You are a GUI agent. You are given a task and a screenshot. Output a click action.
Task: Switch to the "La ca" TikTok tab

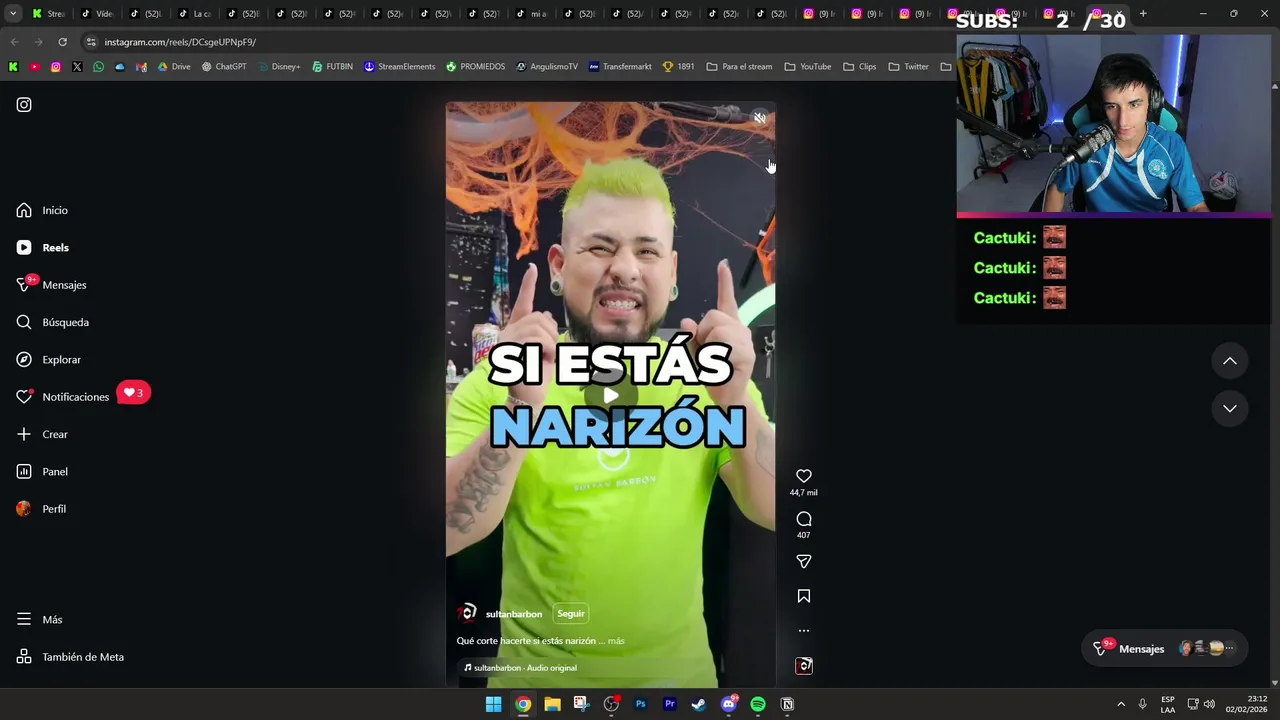pyautogui.click(x=194, y=14)
